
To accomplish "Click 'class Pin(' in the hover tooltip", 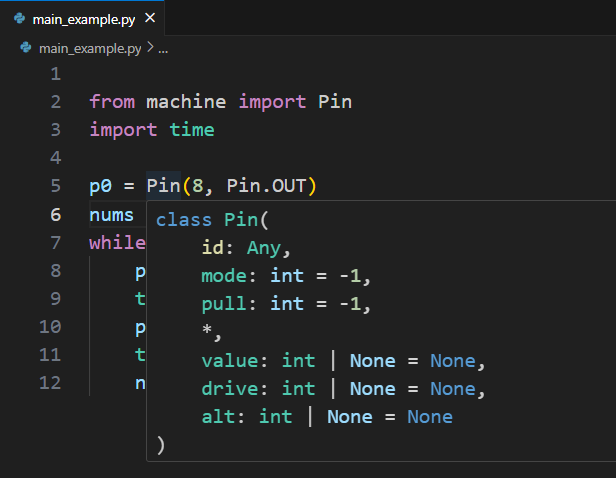I will (213, 220).
